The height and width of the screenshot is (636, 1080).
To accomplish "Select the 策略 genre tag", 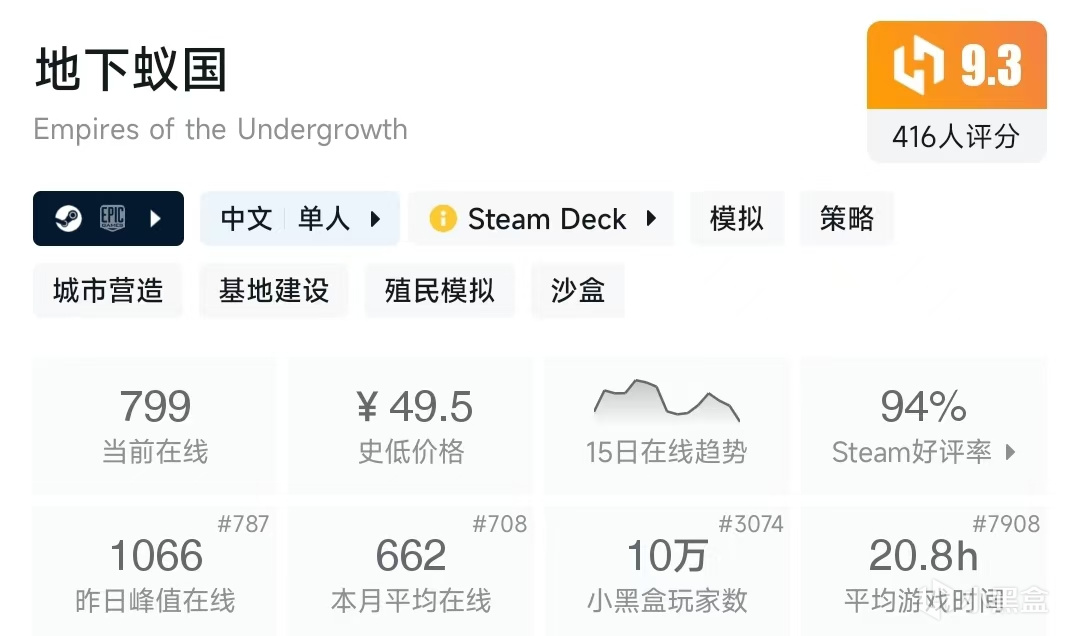I will (x=847, y=219).
